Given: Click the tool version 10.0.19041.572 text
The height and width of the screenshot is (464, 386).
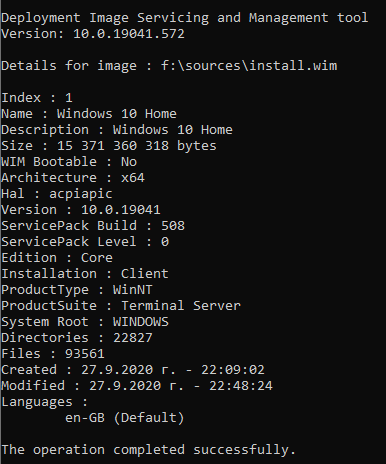Looking at the screenshot, I should (129, 34).
